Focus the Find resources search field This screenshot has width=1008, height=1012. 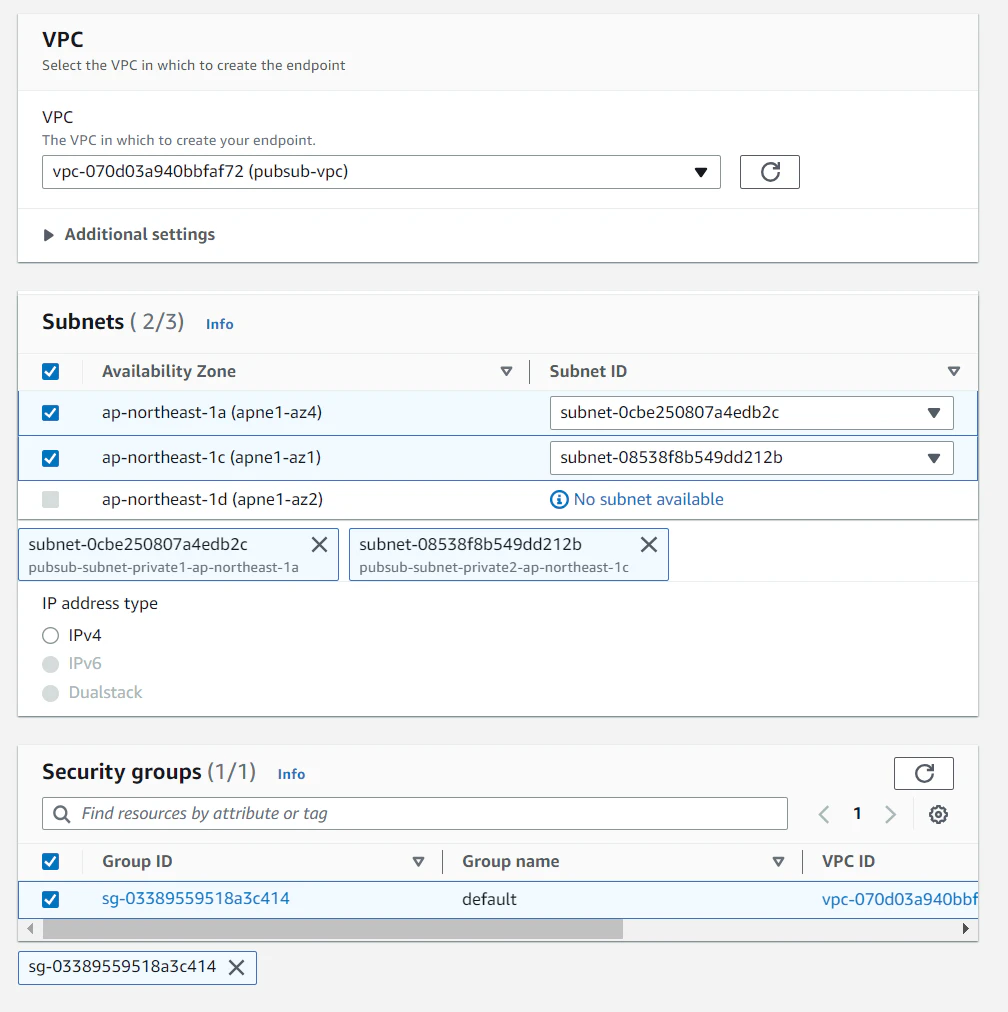[415, 814]
